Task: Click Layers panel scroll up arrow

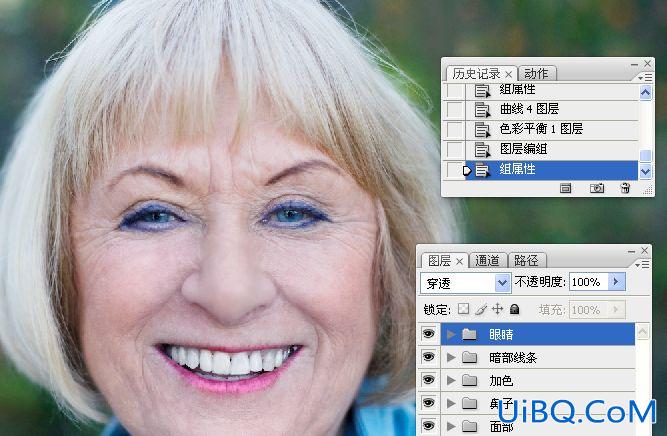Action: [x=643, y=331]
